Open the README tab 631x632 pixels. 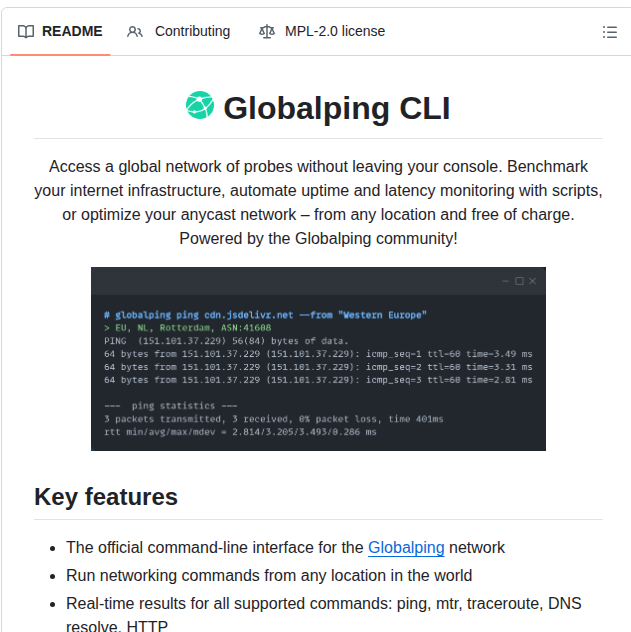[x=60, y=31]
